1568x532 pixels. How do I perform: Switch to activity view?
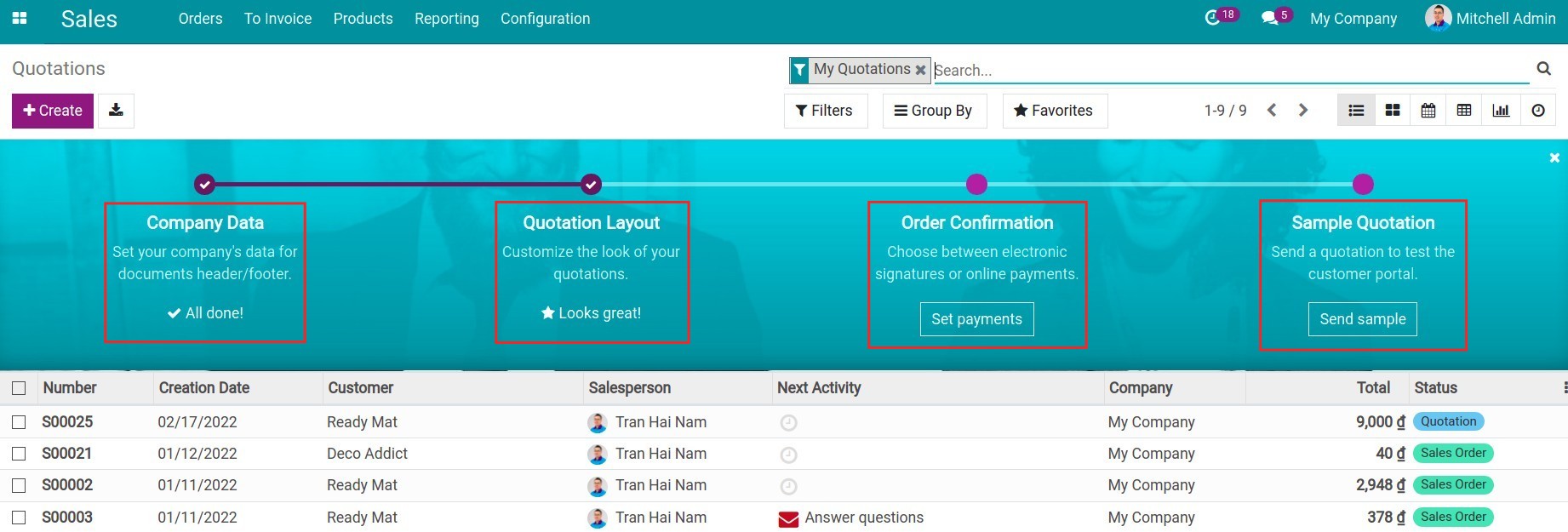[x=1538, y=111]
